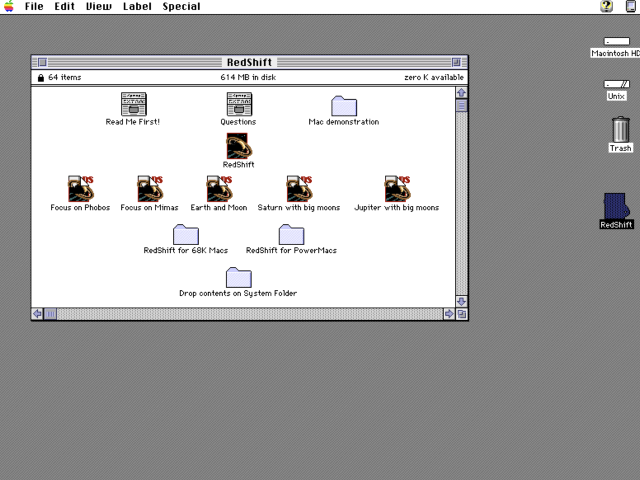Click the RedShift window close box

tap(42, 62)
